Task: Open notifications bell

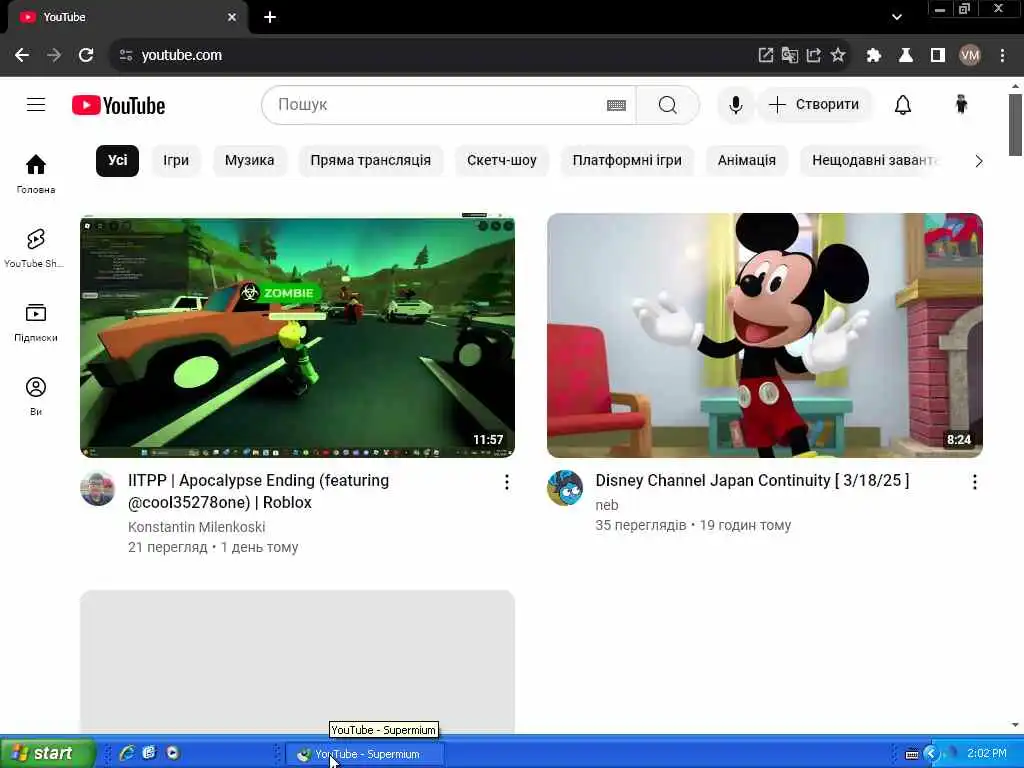Action: coord(903,104)
